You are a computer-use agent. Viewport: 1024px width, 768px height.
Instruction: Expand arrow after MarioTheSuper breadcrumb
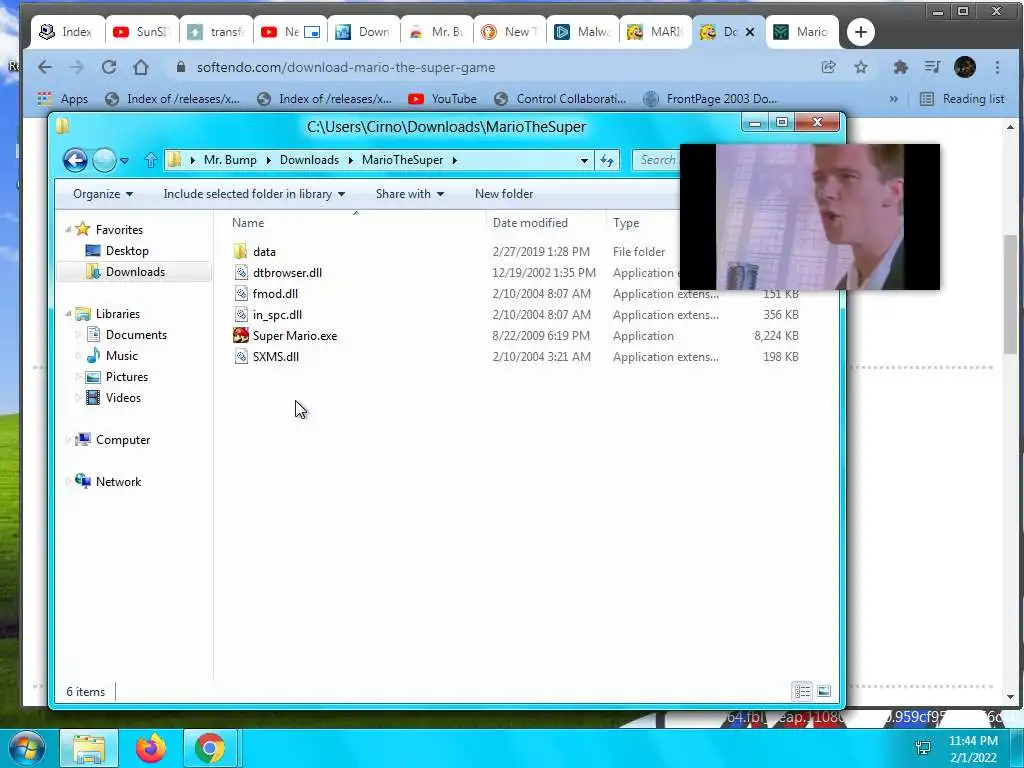click(455, 160)
